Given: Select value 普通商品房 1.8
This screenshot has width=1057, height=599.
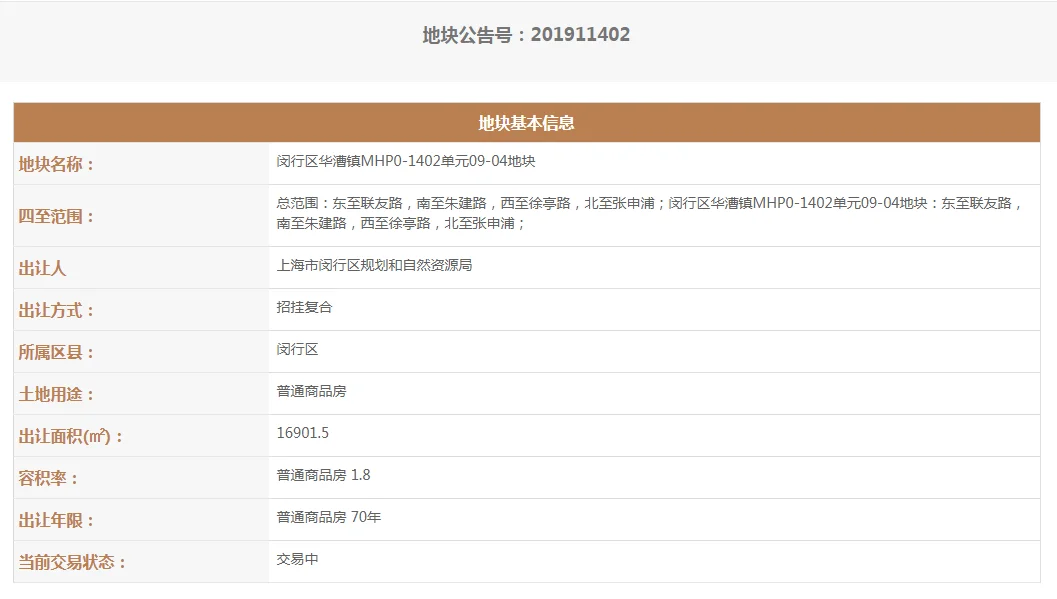Looking at the screenshot, I should (x=324, y=475).
